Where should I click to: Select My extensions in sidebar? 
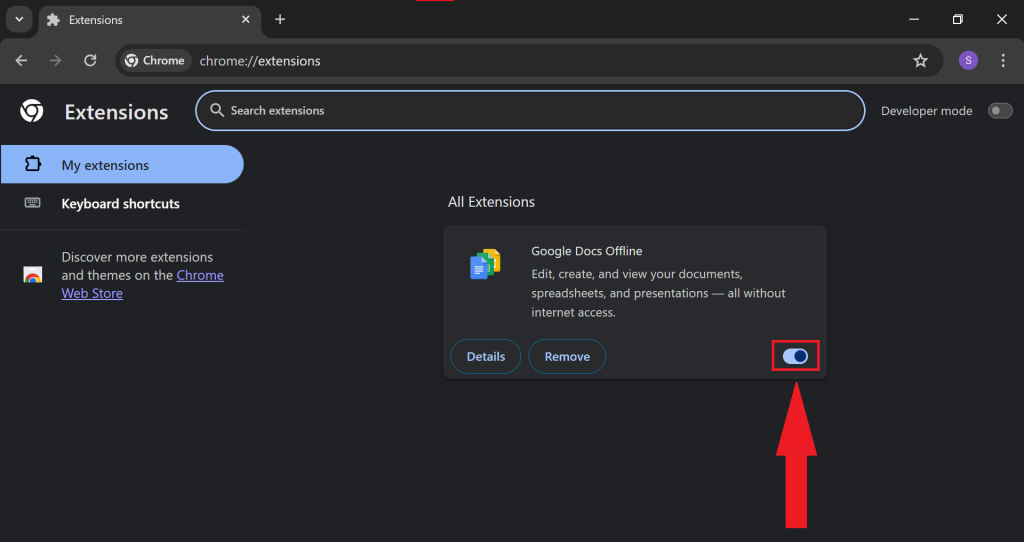pyautogui.click(x=105, y=165)
